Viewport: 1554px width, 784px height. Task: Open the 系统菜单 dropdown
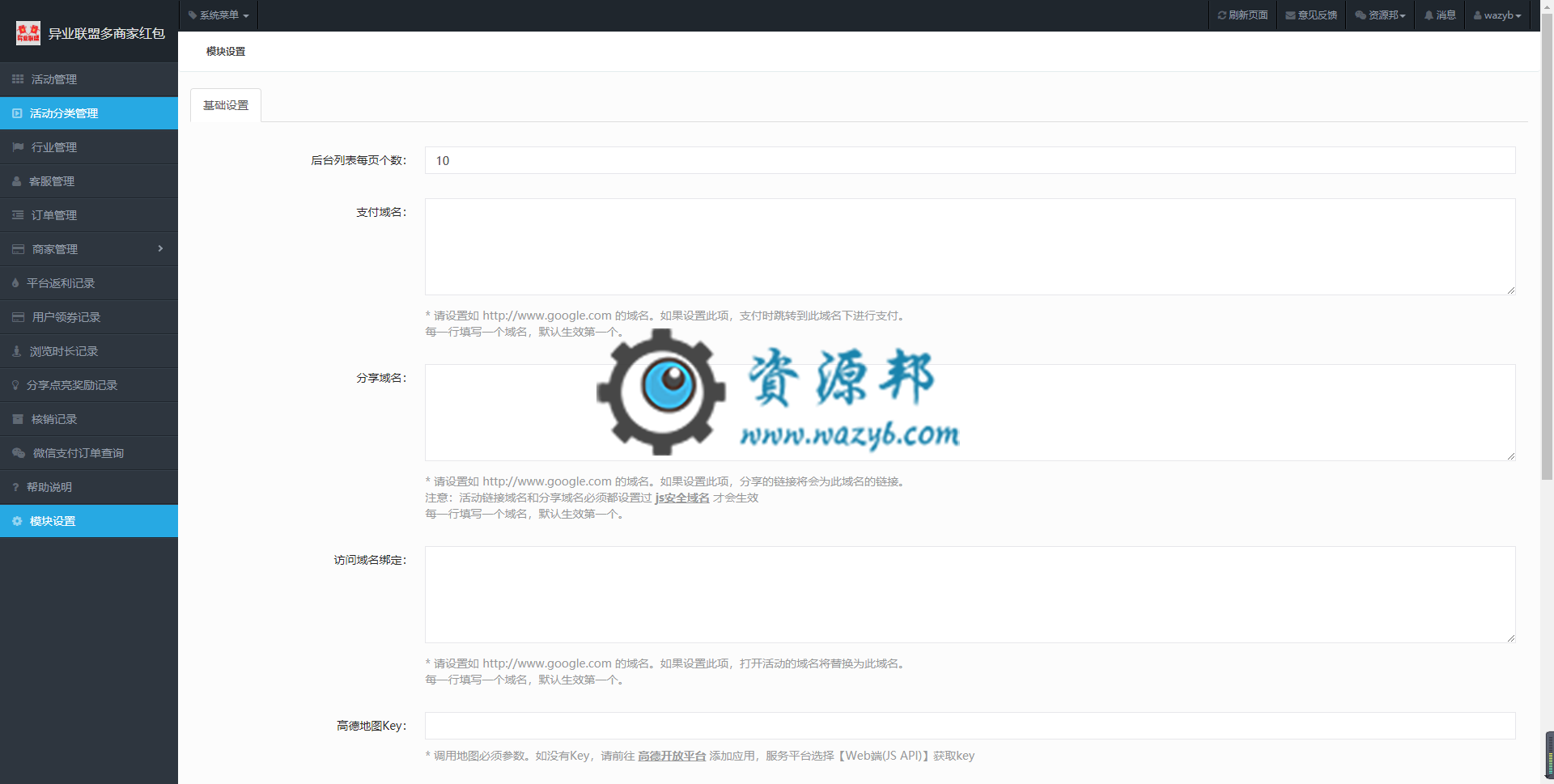pos(219,15)
